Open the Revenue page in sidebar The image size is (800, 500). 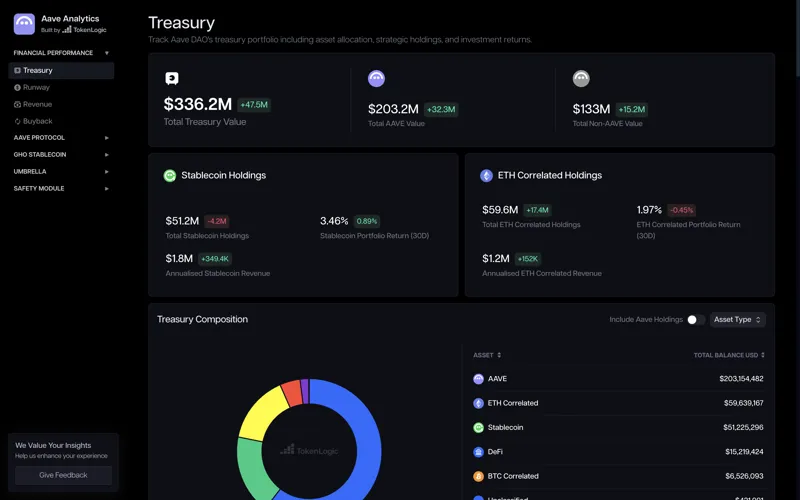pos(61,104)
